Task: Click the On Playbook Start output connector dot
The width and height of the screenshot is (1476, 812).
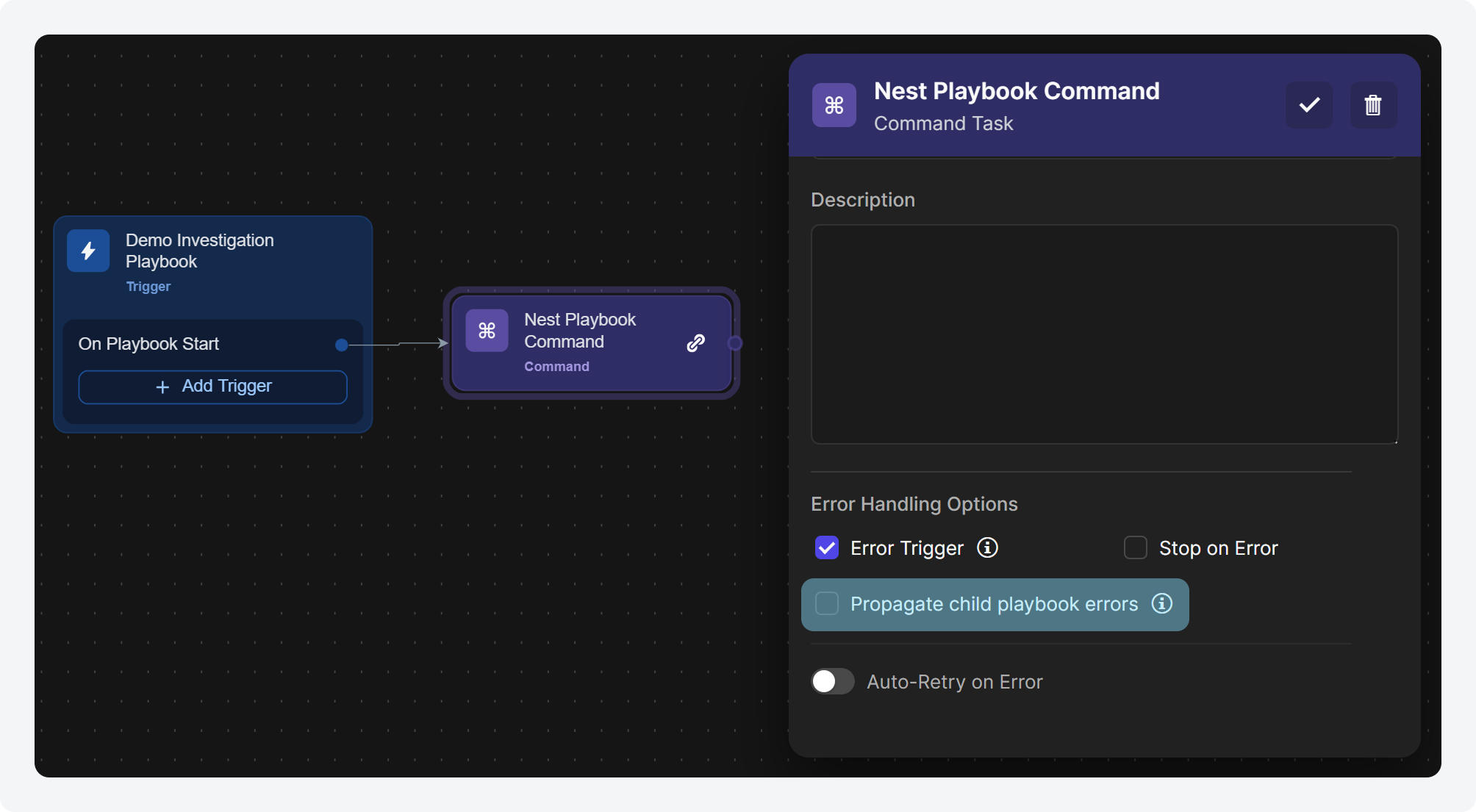Action: [341, 345]
